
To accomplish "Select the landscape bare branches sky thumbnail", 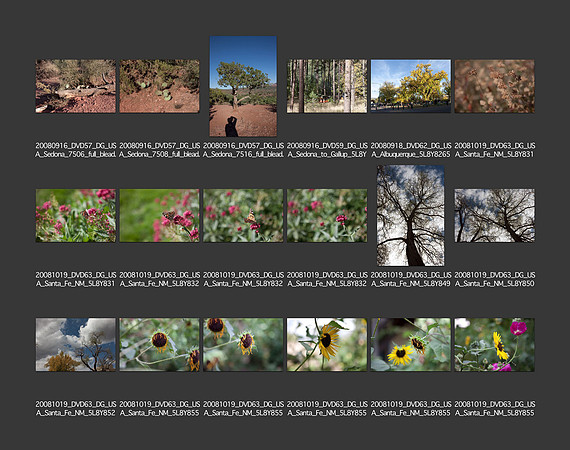I will (x=495, y=215).
